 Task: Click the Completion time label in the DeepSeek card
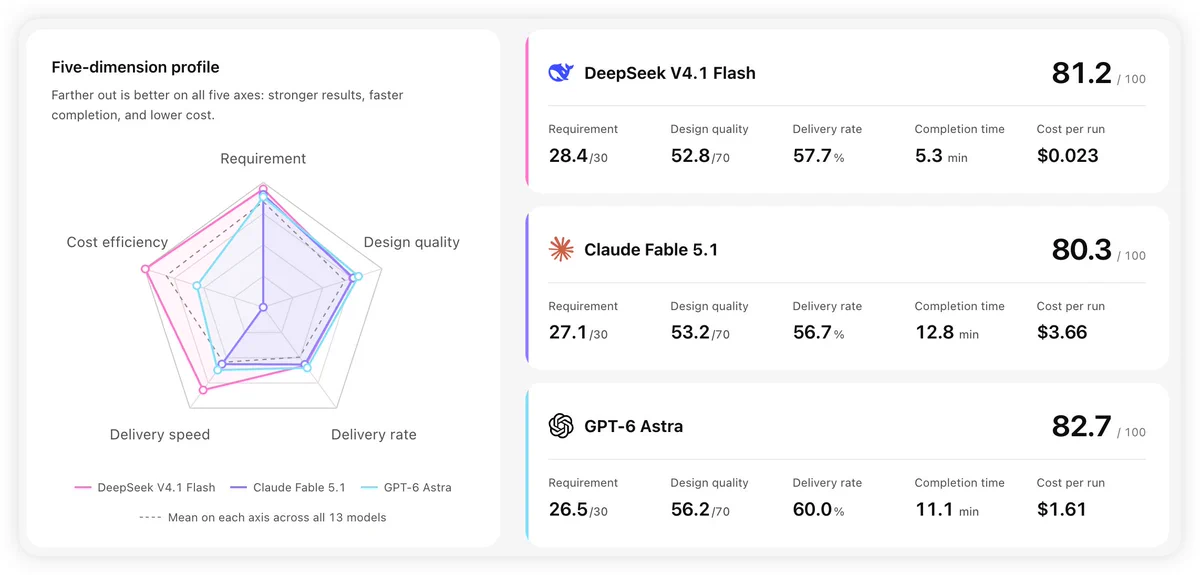click(960, 129)
